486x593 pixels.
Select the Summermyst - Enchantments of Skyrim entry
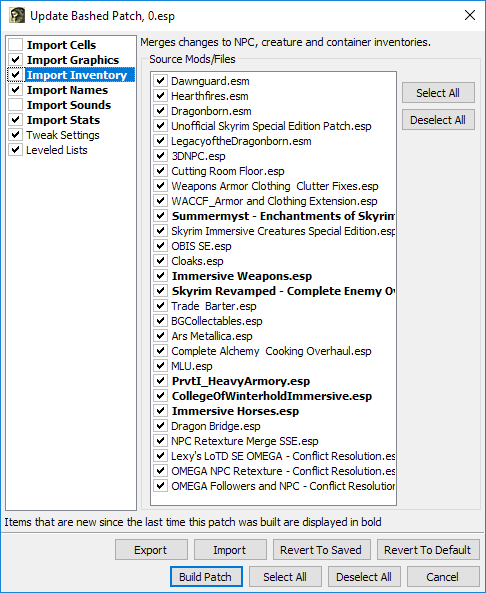(283, 216)
